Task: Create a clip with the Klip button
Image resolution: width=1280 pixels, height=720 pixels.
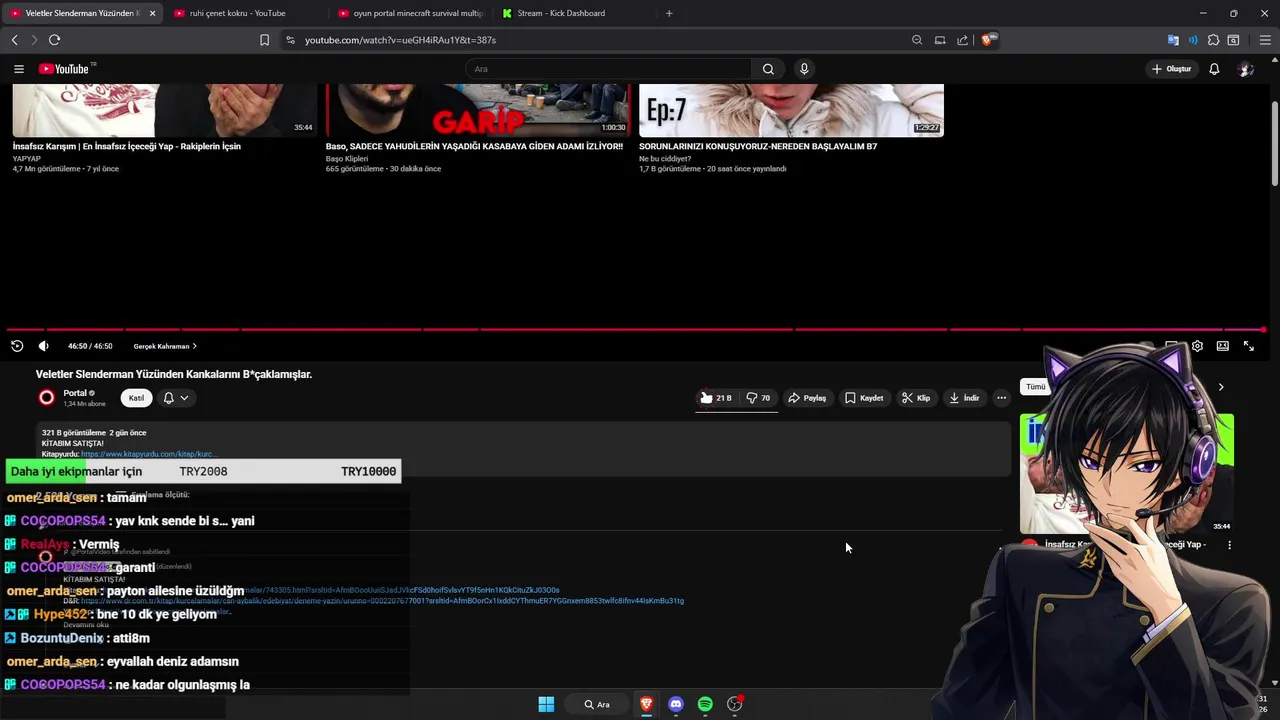Action: (x=915, y=398)
